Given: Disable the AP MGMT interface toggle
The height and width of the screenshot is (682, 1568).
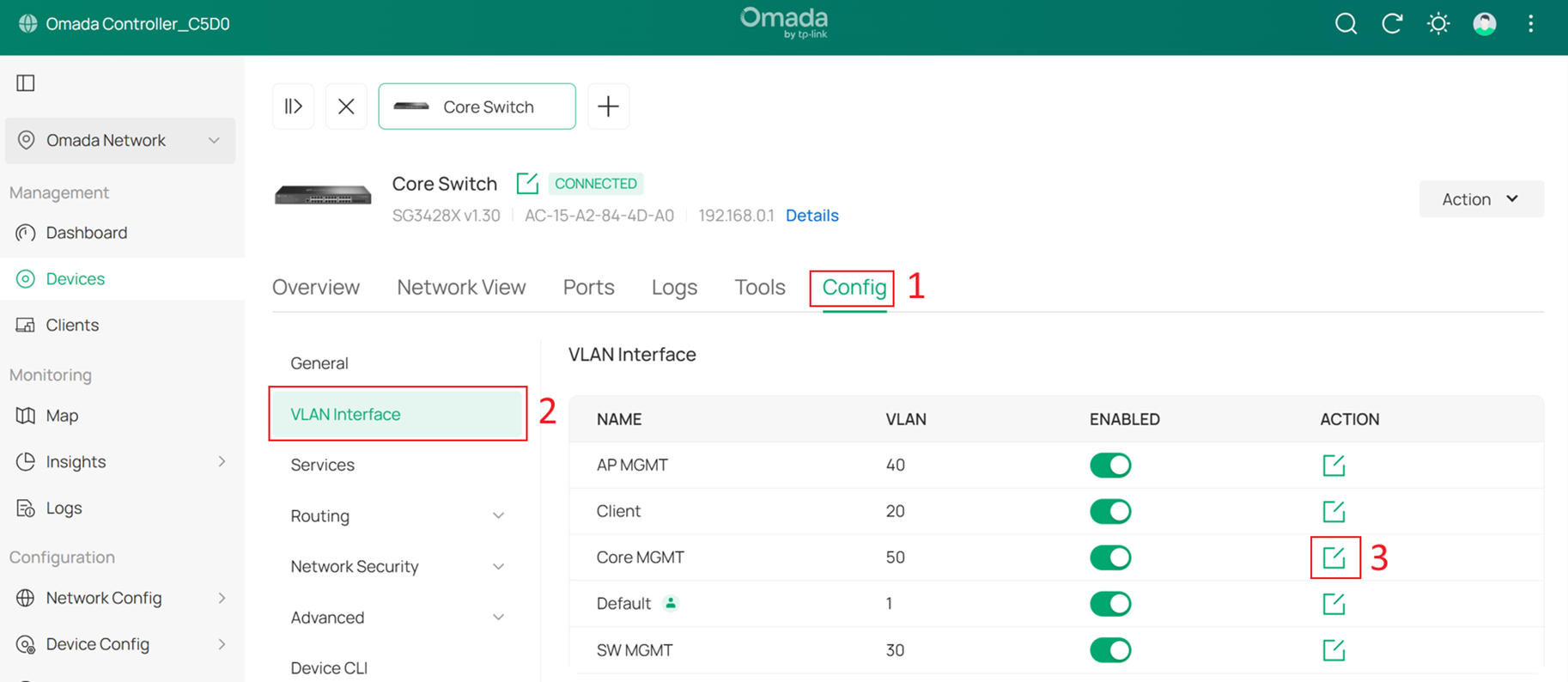Looking at the screenshot, I should 1110,466.
